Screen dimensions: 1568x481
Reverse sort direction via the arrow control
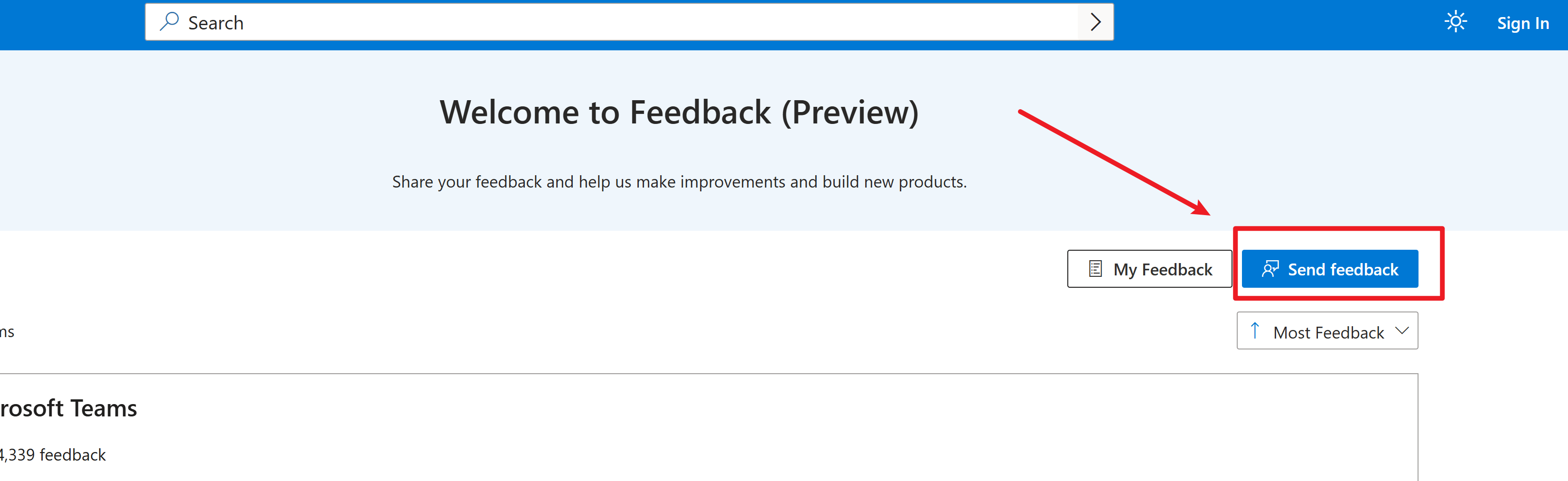1254,330
